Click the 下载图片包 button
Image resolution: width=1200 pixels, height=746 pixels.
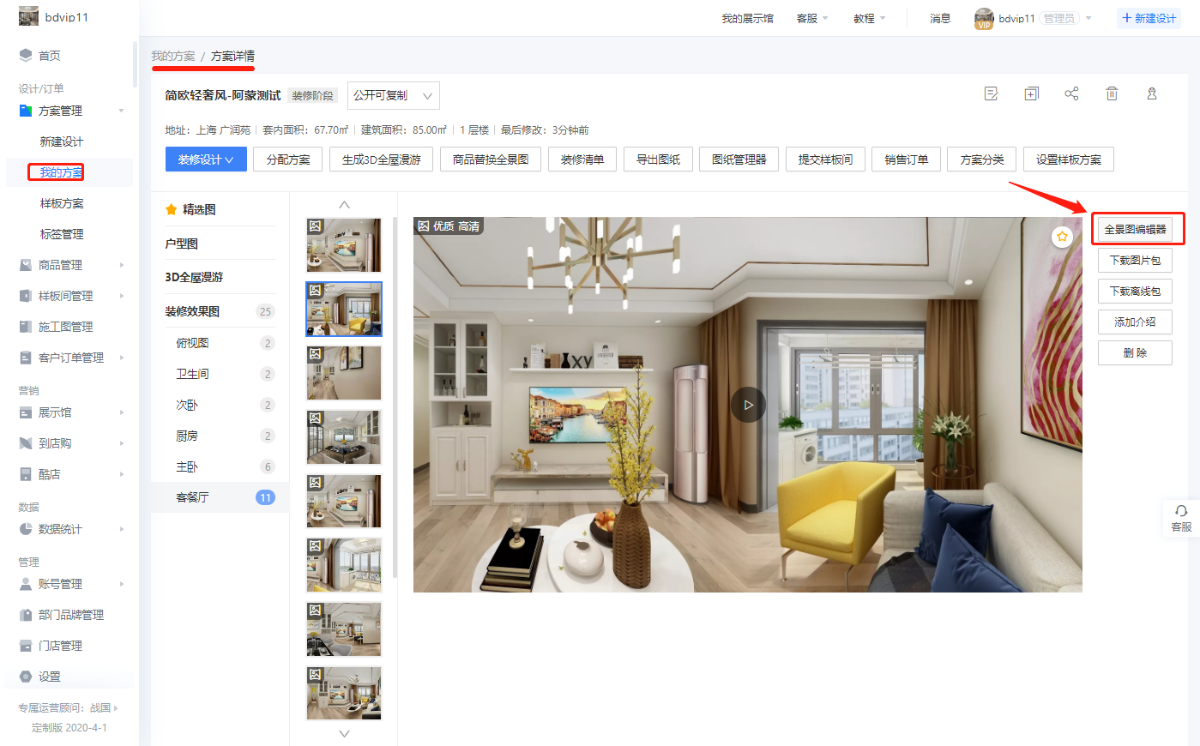coord(1135,260)
